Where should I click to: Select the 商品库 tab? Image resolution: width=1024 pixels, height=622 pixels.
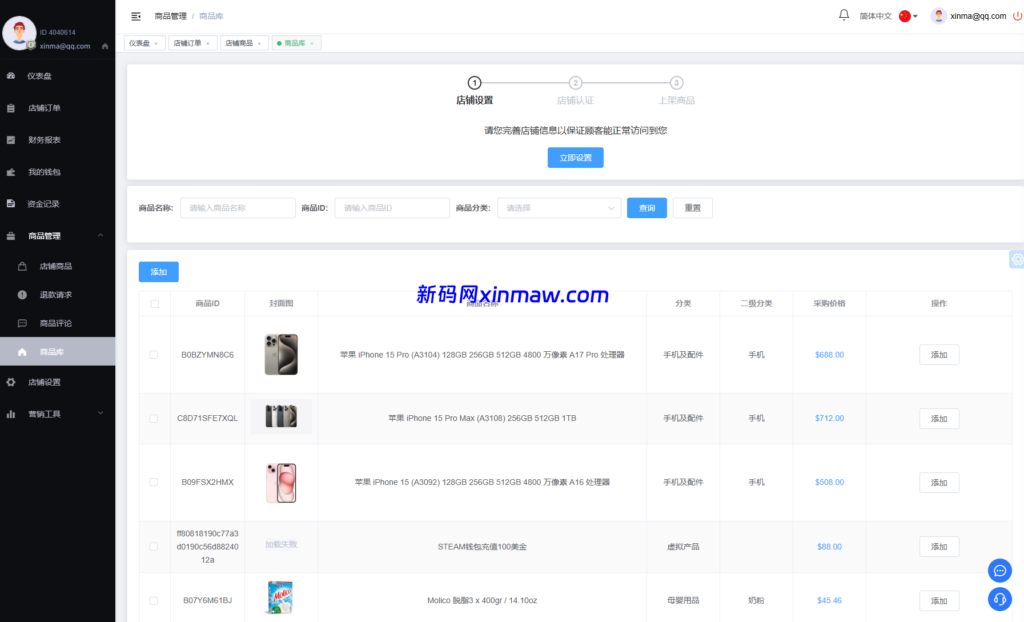[x=295, y=43]
